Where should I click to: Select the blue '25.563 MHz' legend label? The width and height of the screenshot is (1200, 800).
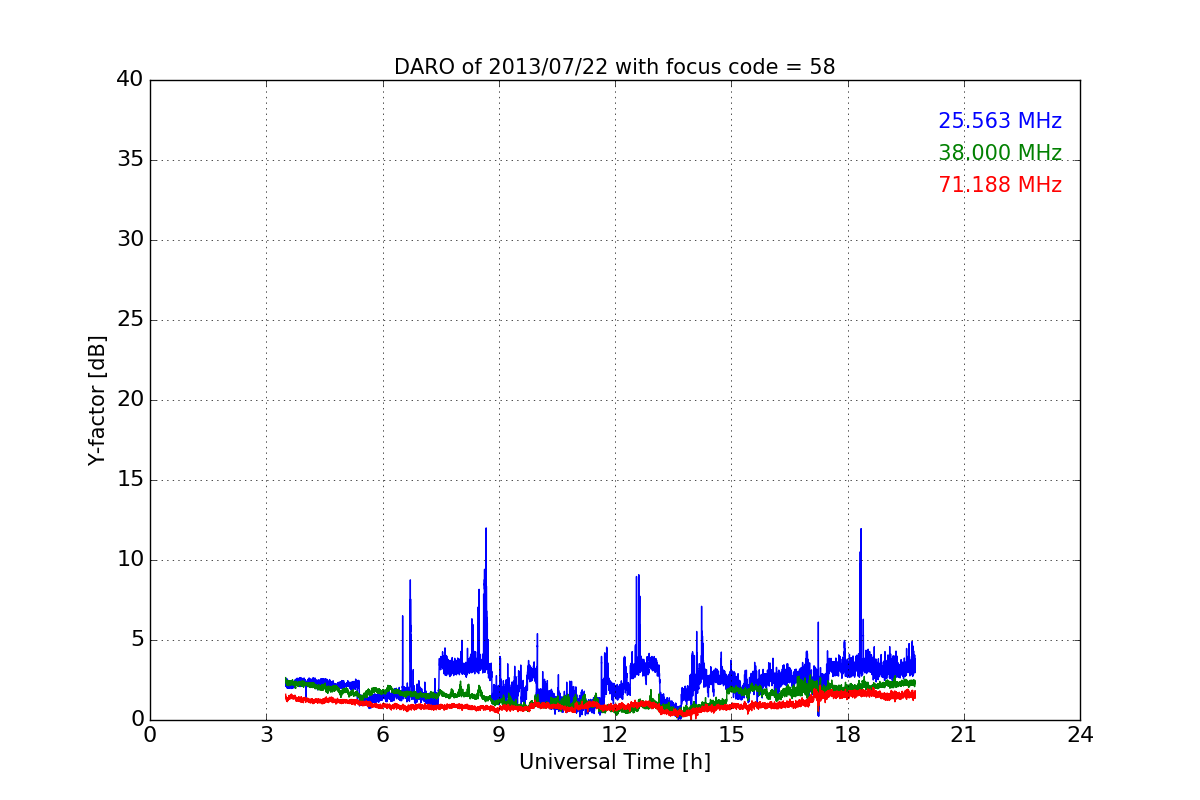click(x=1000, y=121)
